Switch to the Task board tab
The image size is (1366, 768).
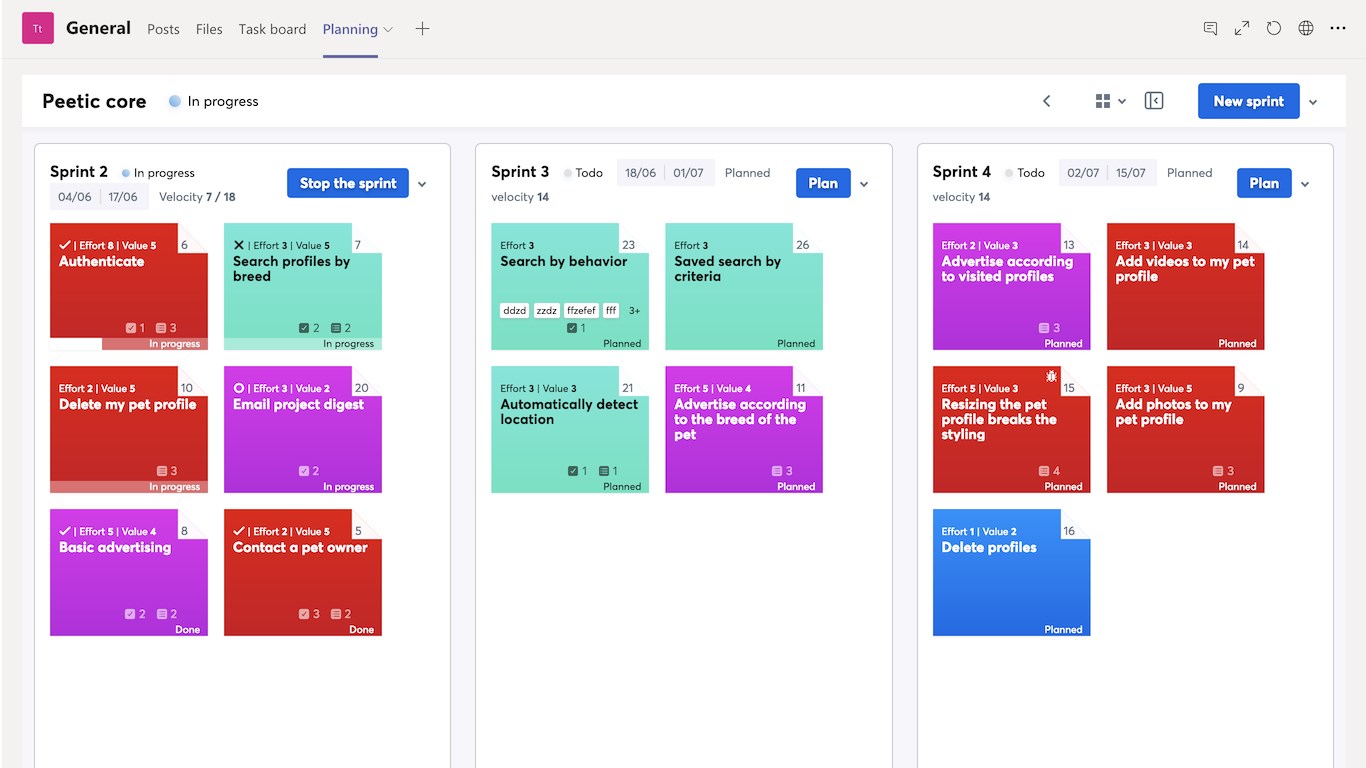pos(272,29)
